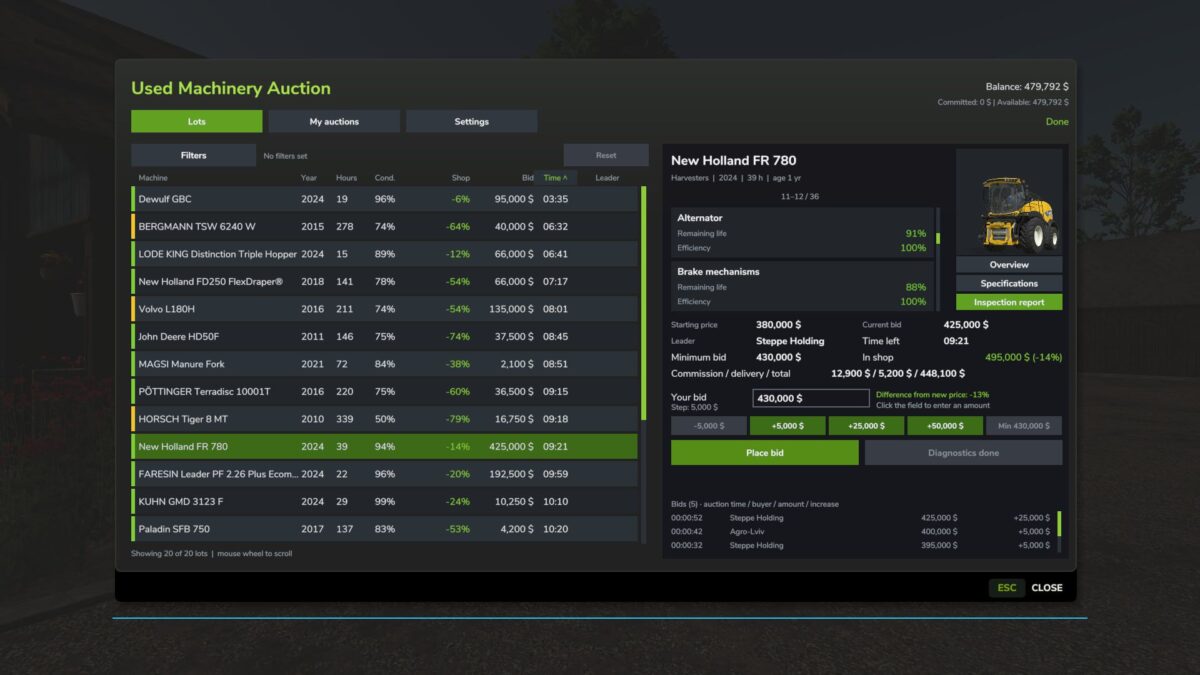Click Leader name Steppe Holding
Viewport: 1200px width, 675px height.
pyautogui.click(x=790, y=341)
